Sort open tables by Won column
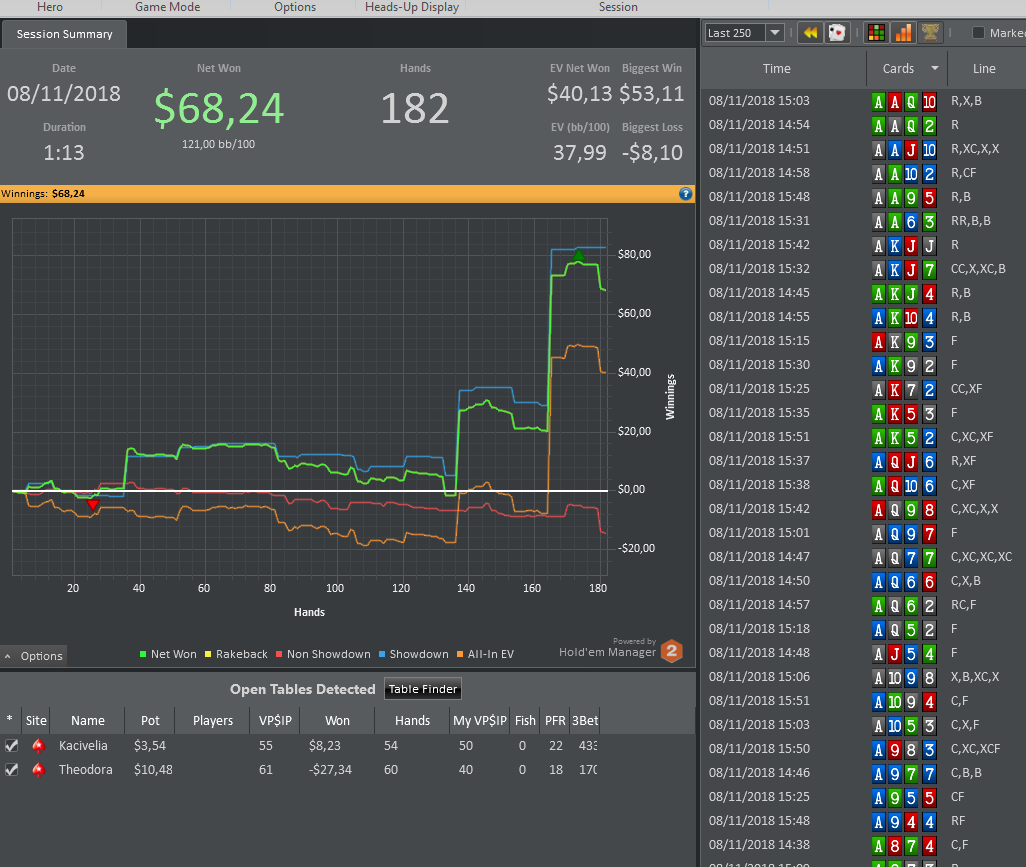 click(337, 720)
